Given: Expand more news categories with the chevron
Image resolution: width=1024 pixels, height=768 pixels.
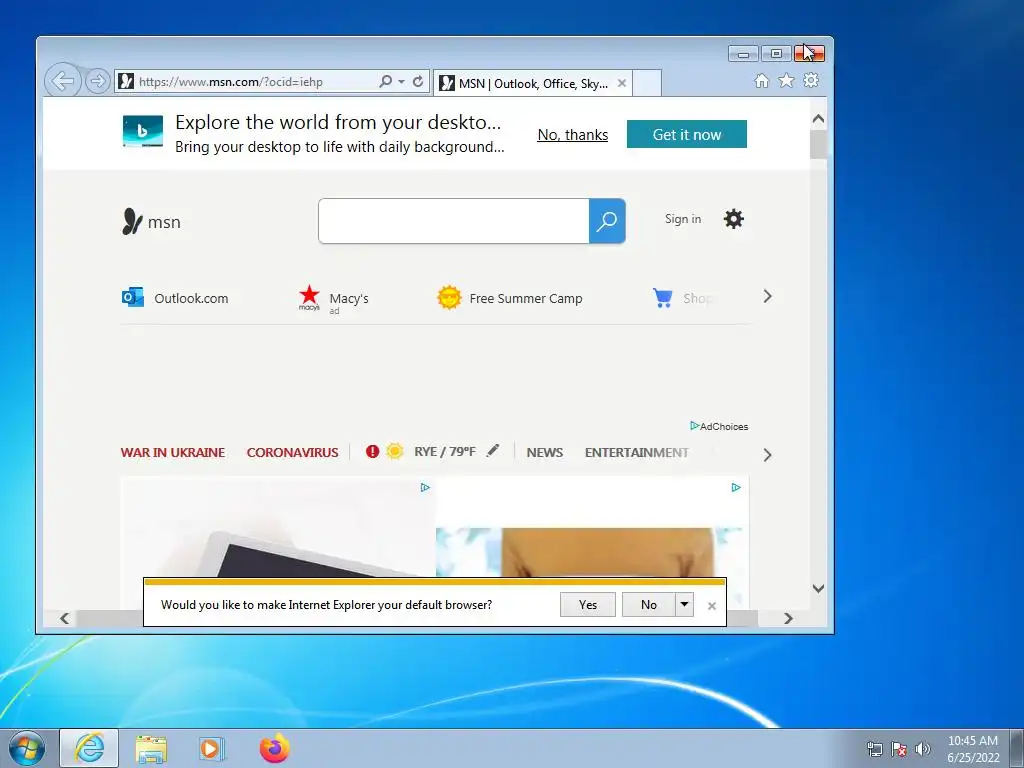Looking at the screenshot, I should point(767,455).
